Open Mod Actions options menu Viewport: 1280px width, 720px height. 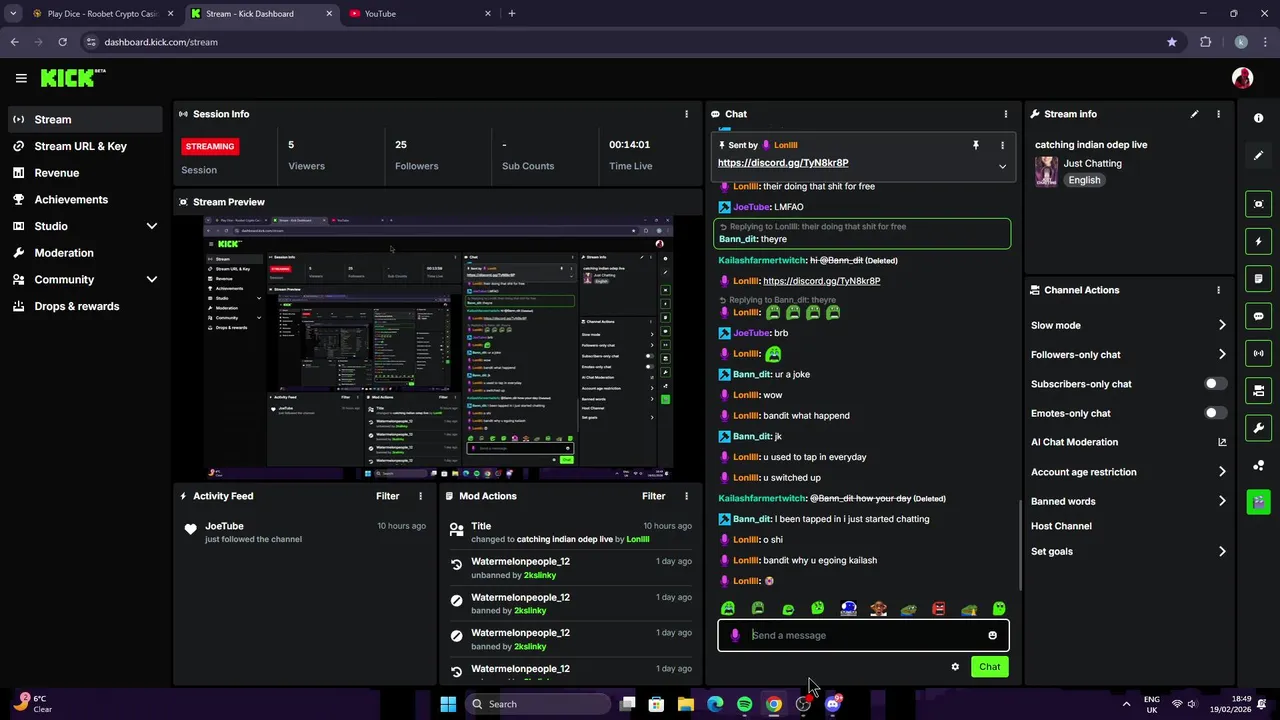pyautogui.click(x=686, y=496)
